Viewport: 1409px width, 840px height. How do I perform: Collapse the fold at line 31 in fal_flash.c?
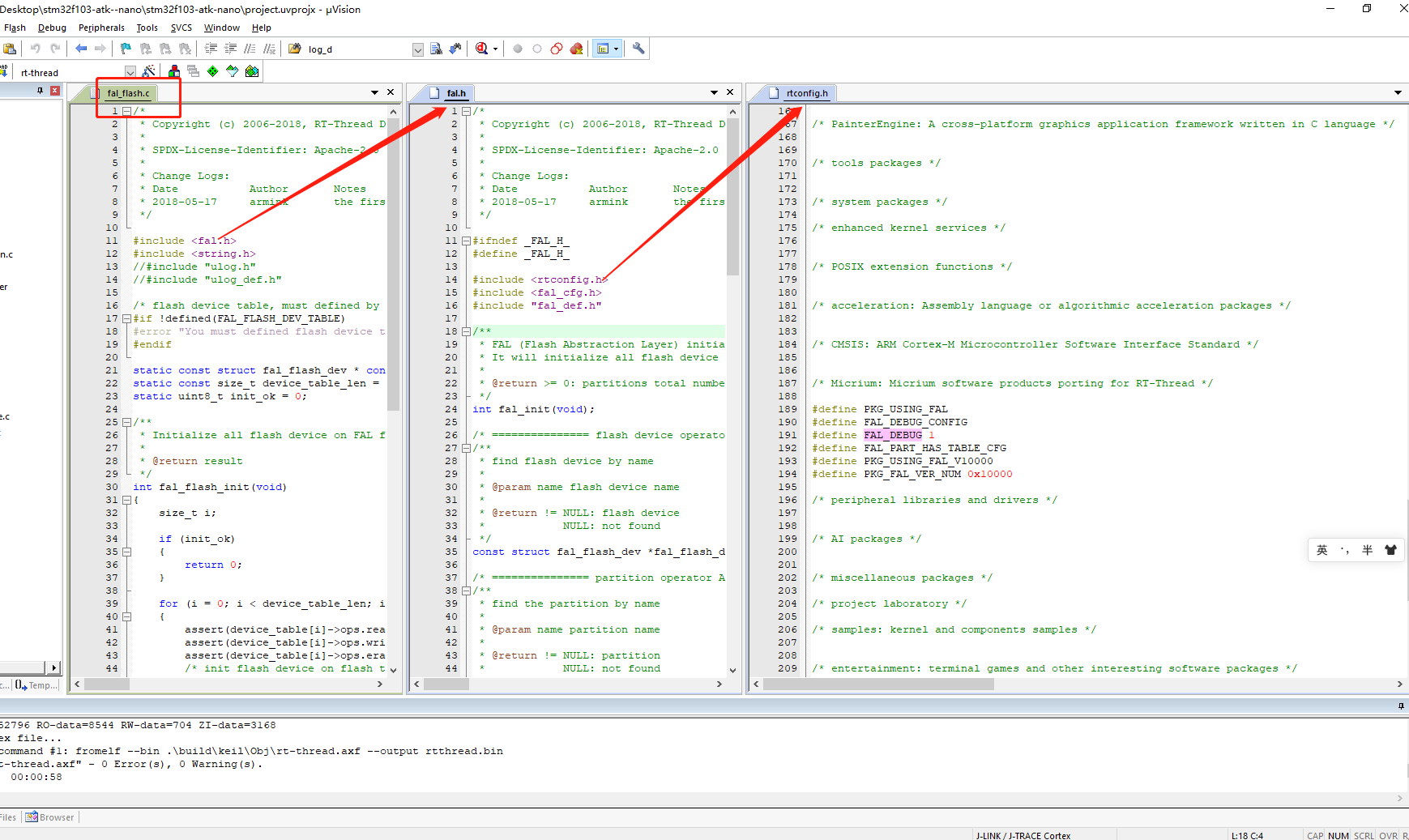[126, 500]
